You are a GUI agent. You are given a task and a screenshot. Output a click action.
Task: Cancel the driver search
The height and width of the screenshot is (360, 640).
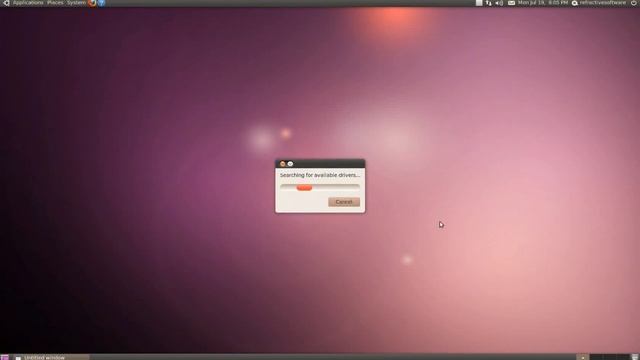pyautogui.click(x=344, y=202)
